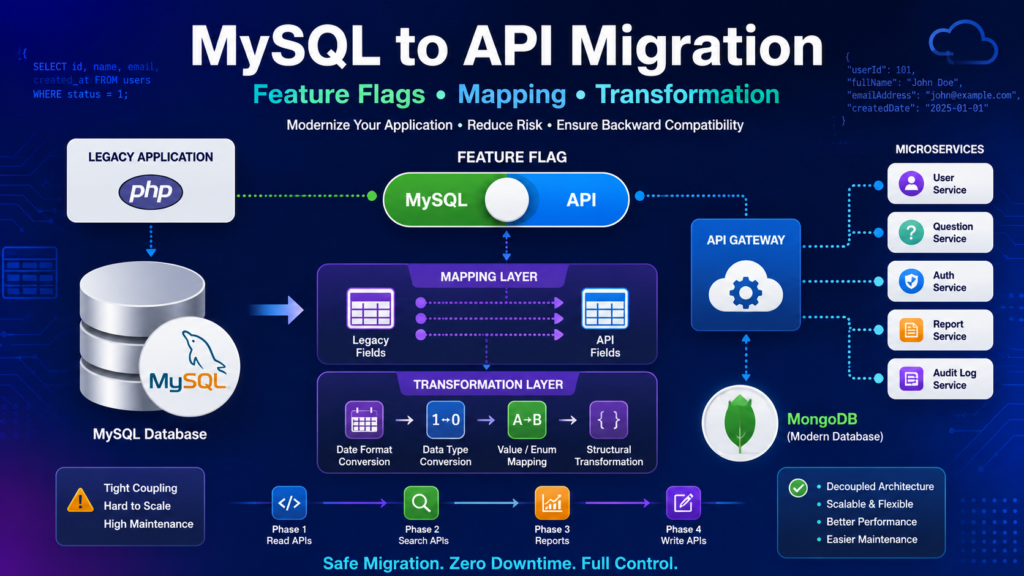Toggle the feature flag switch knob

pyautogui.click(x=507, y=200)
